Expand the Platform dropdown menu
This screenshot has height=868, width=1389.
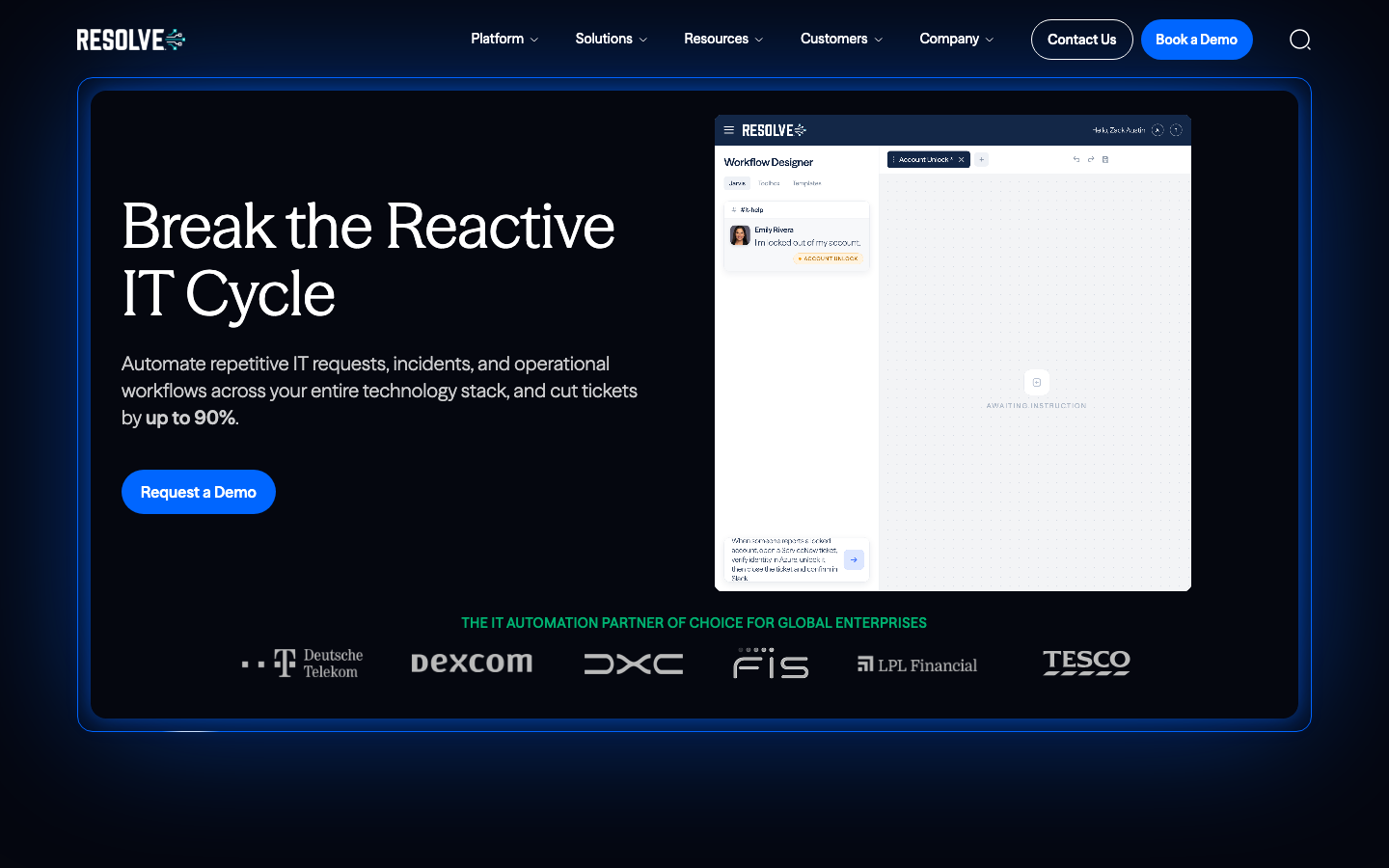click(x=504, y=39)
